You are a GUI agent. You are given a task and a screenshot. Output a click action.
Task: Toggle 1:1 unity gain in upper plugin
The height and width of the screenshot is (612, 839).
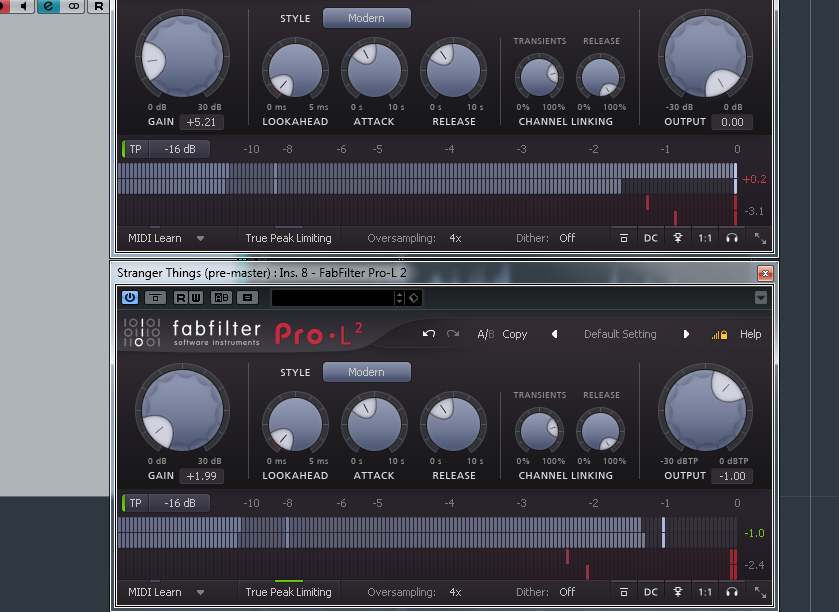pos(705,238)
